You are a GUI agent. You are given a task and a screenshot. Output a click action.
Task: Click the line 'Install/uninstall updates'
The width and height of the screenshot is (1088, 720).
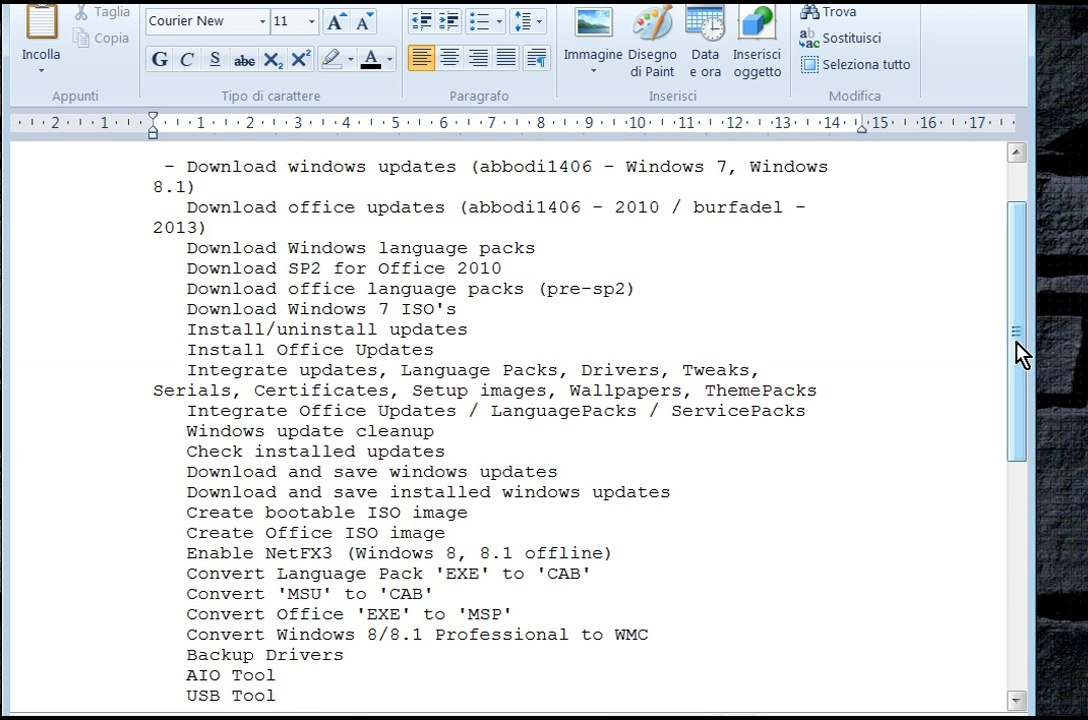[327, 329]
